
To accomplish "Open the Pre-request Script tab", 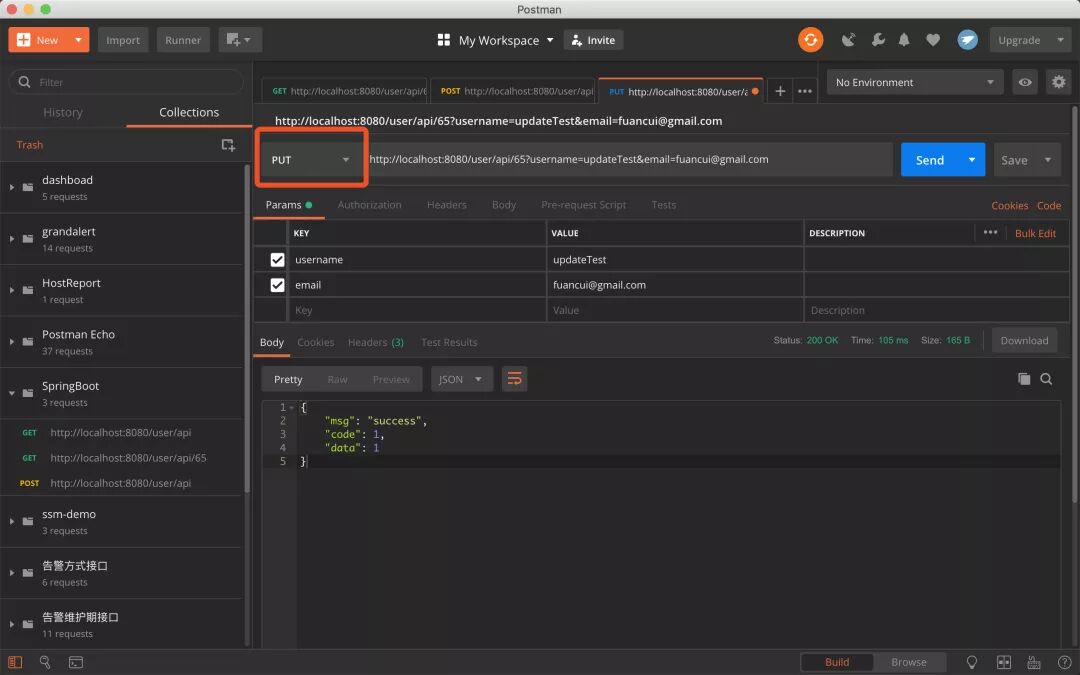I will coord(583,205).
